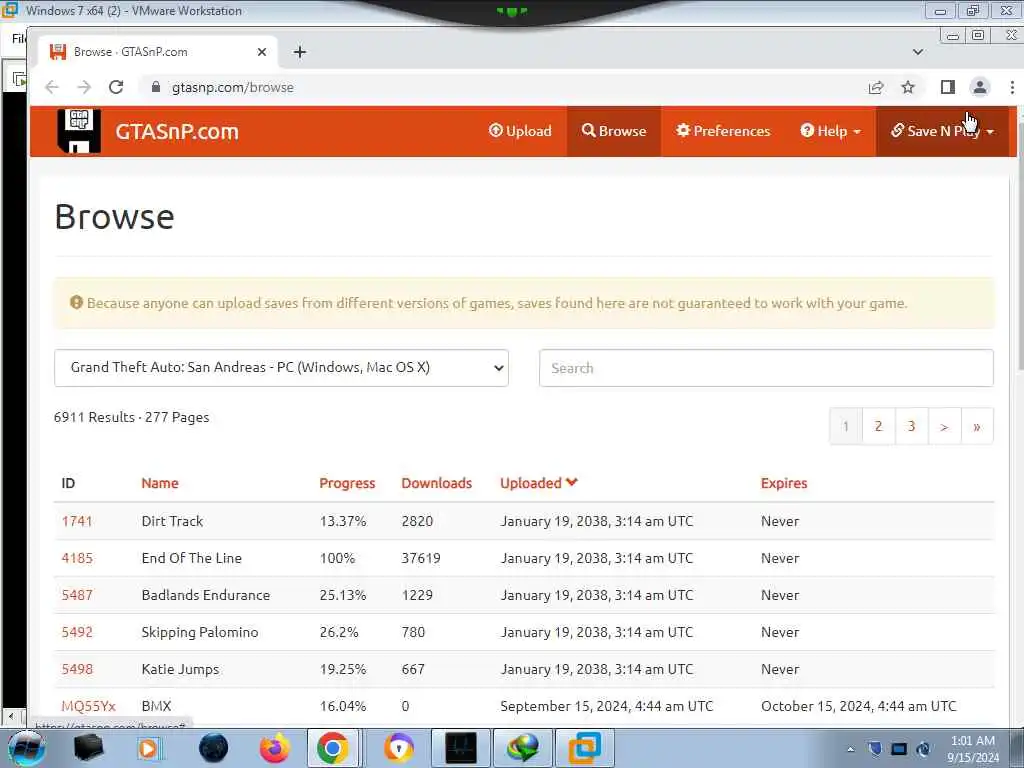Launch Firefox from the taskbar
Image resolution: width=1024 pixels, height=768 pixels.
pyautogui.click(x=274, y=748)
